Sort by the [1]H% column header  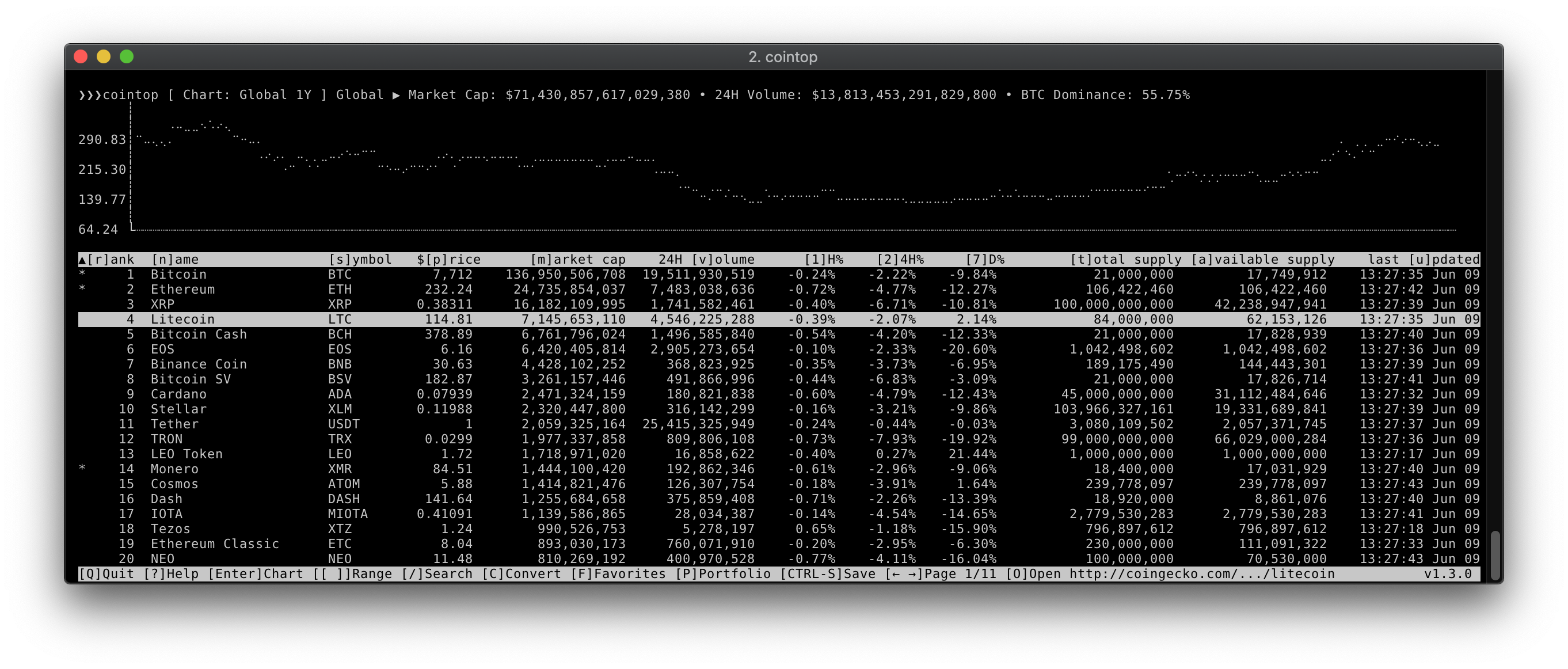click(x=824, y=260)
